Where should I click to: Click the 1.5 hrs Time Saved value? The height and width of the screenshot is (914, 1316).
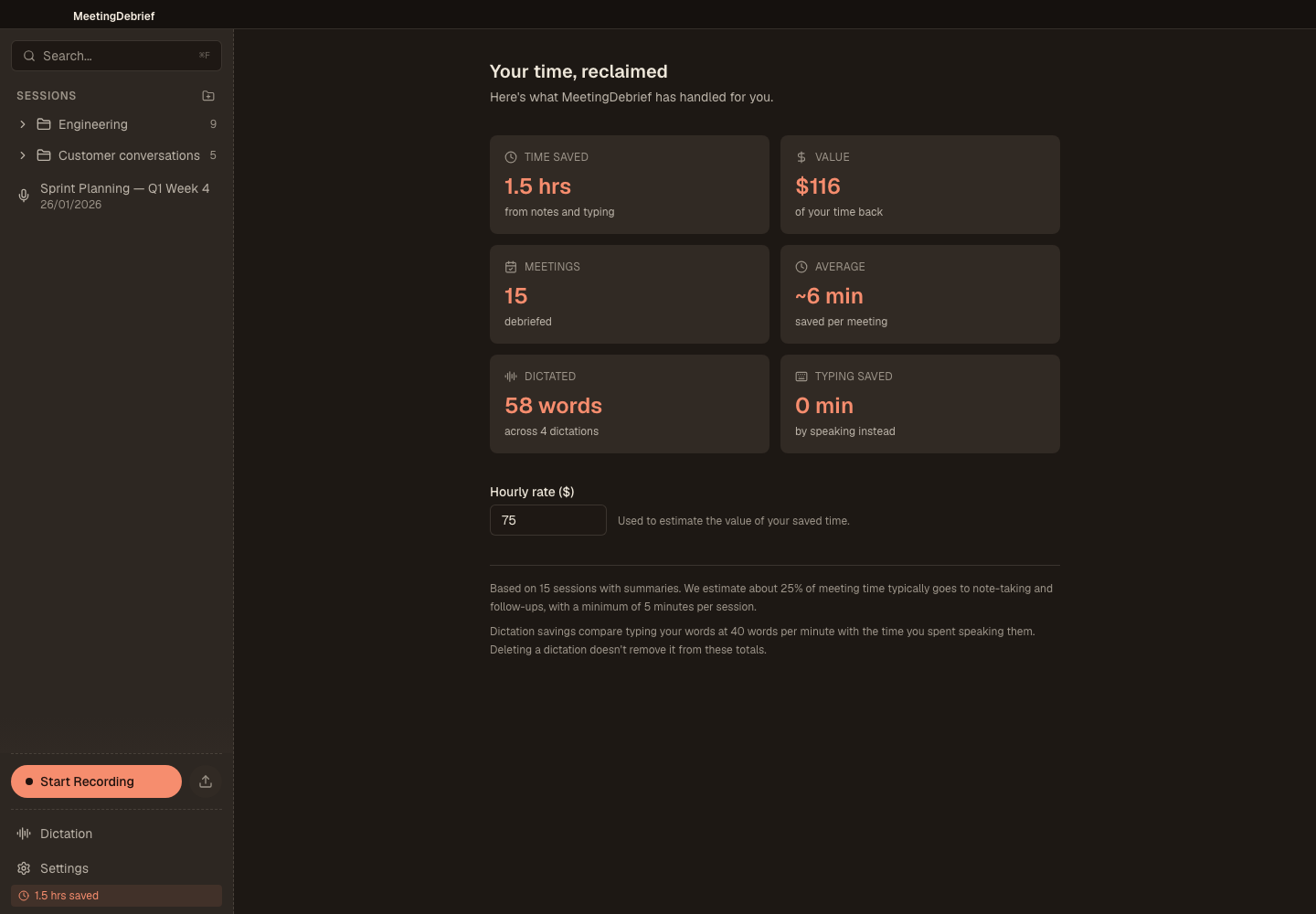click(537, 186)
